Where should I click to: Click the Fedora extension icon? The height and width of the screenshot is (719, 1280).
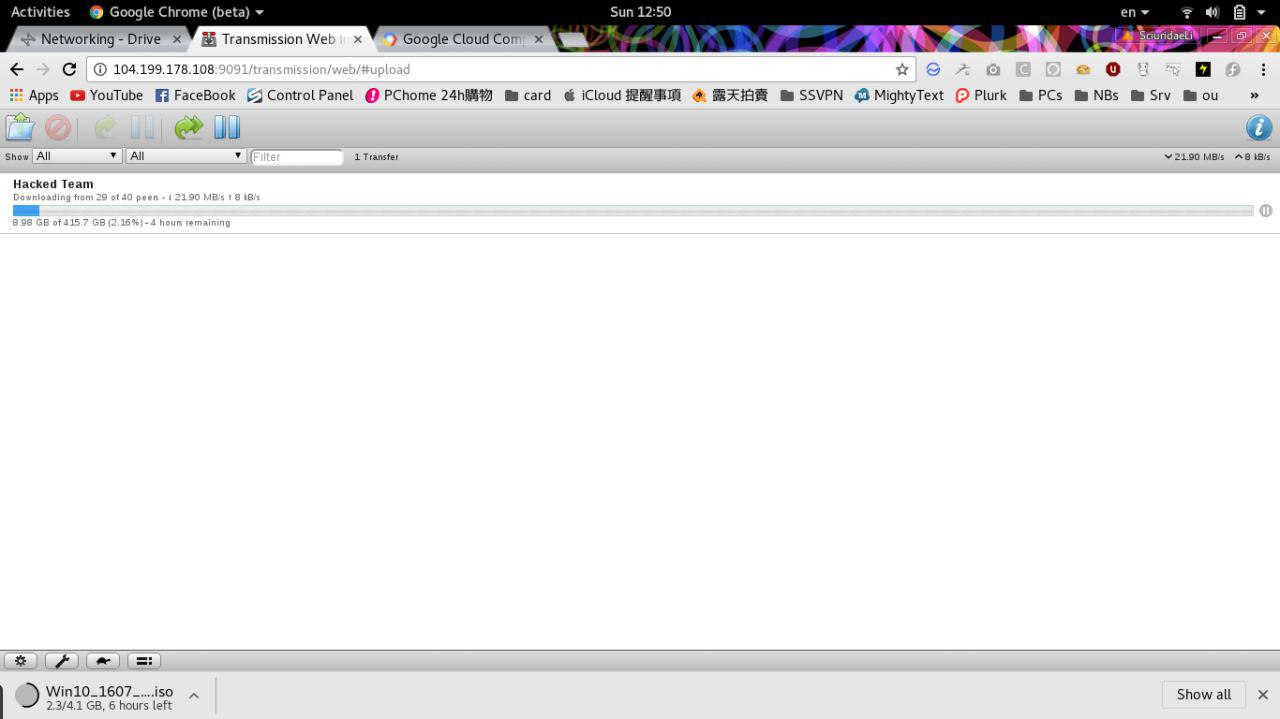pyautogui.click(x=1232, y=69)
